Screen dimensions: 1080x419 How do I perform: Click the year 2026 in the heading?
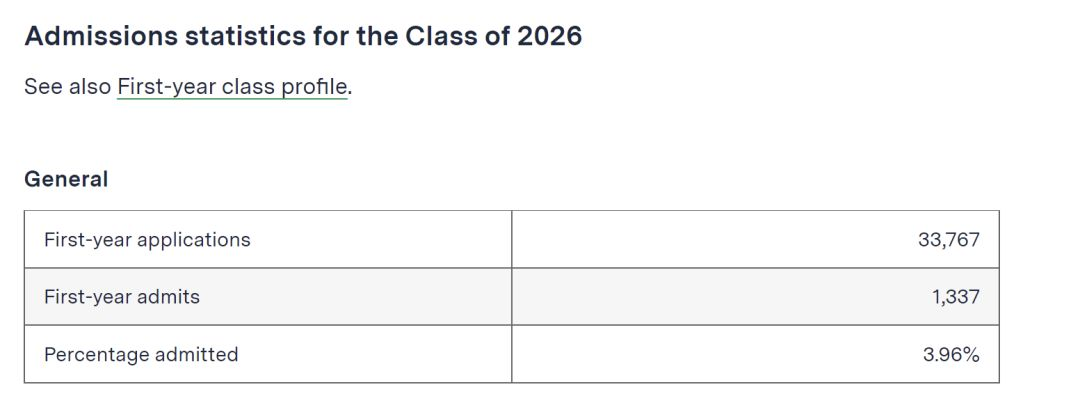pos(550,37)
